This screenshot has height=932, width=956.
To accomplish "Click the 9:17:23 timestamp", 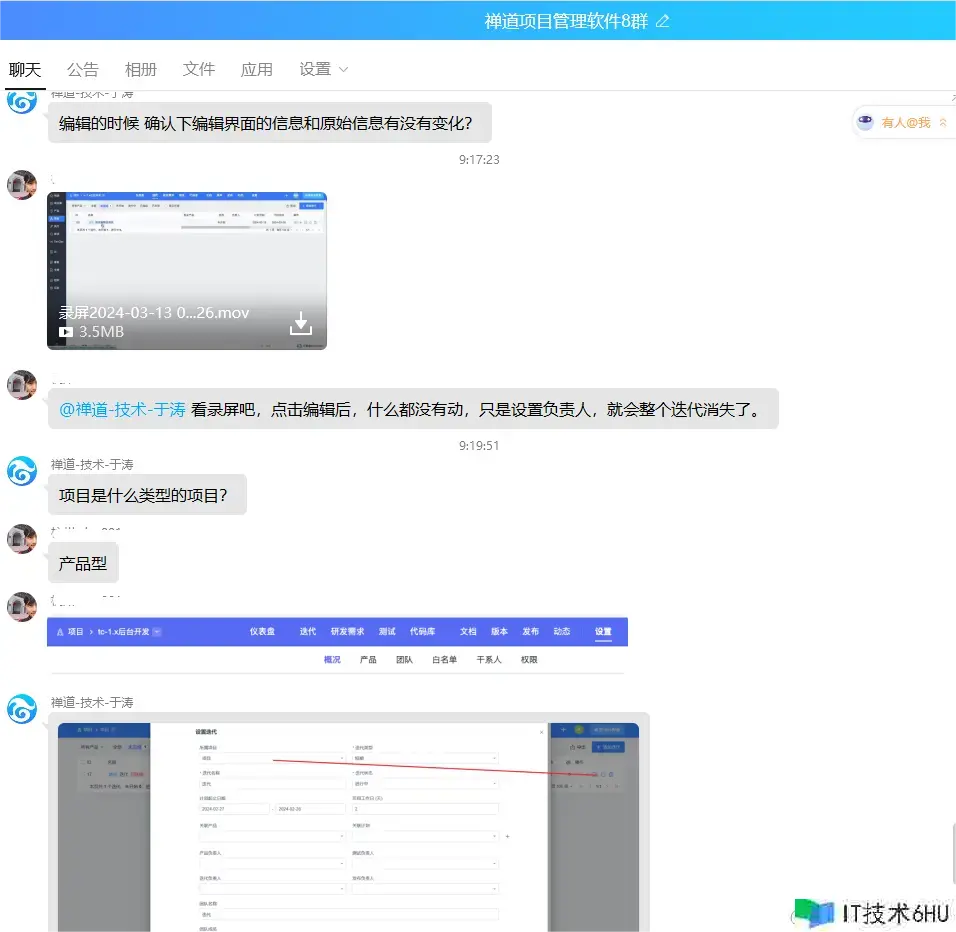I will [x=479, y=160].
